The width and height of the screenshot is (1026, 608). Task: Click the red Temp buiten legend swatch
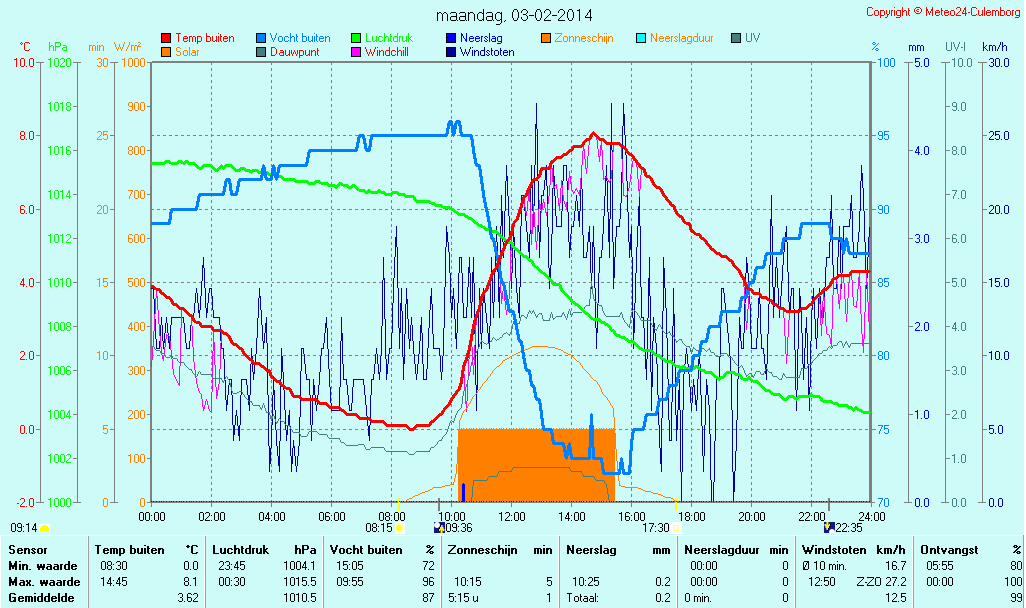tap(166, 39)
